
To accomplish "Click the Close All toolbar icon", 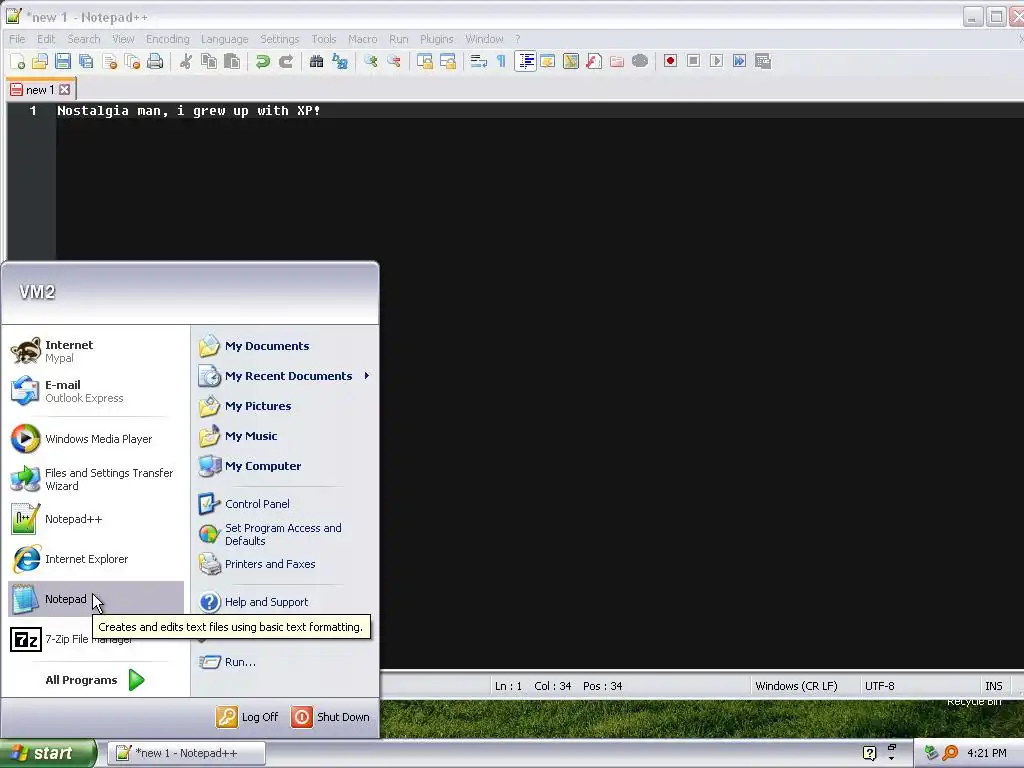I will click(132, 61).
